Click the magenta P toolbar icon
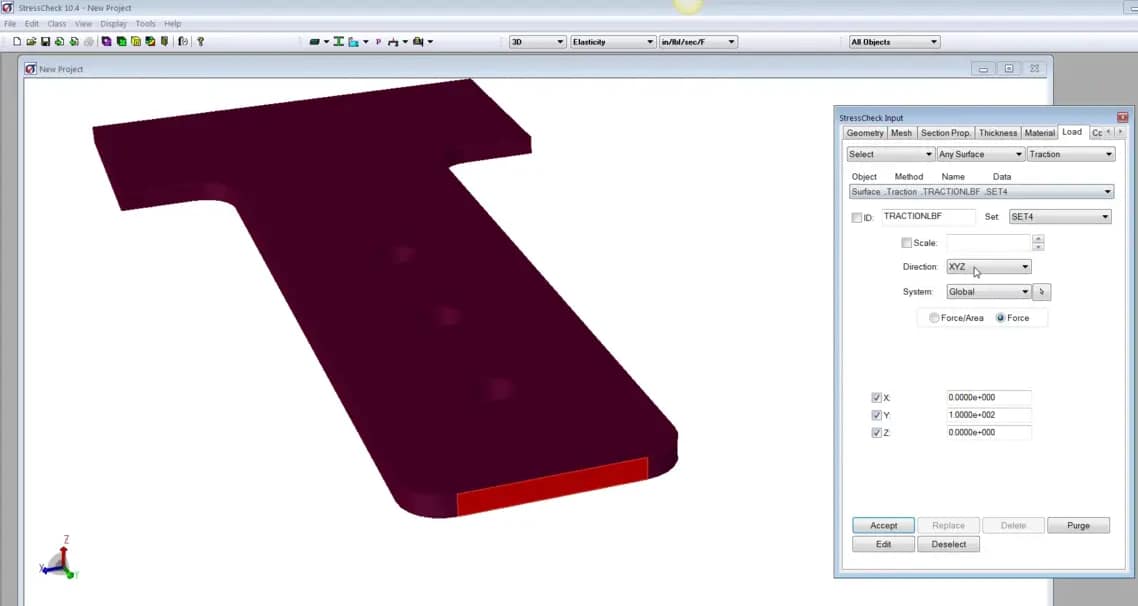 point(378,42)
